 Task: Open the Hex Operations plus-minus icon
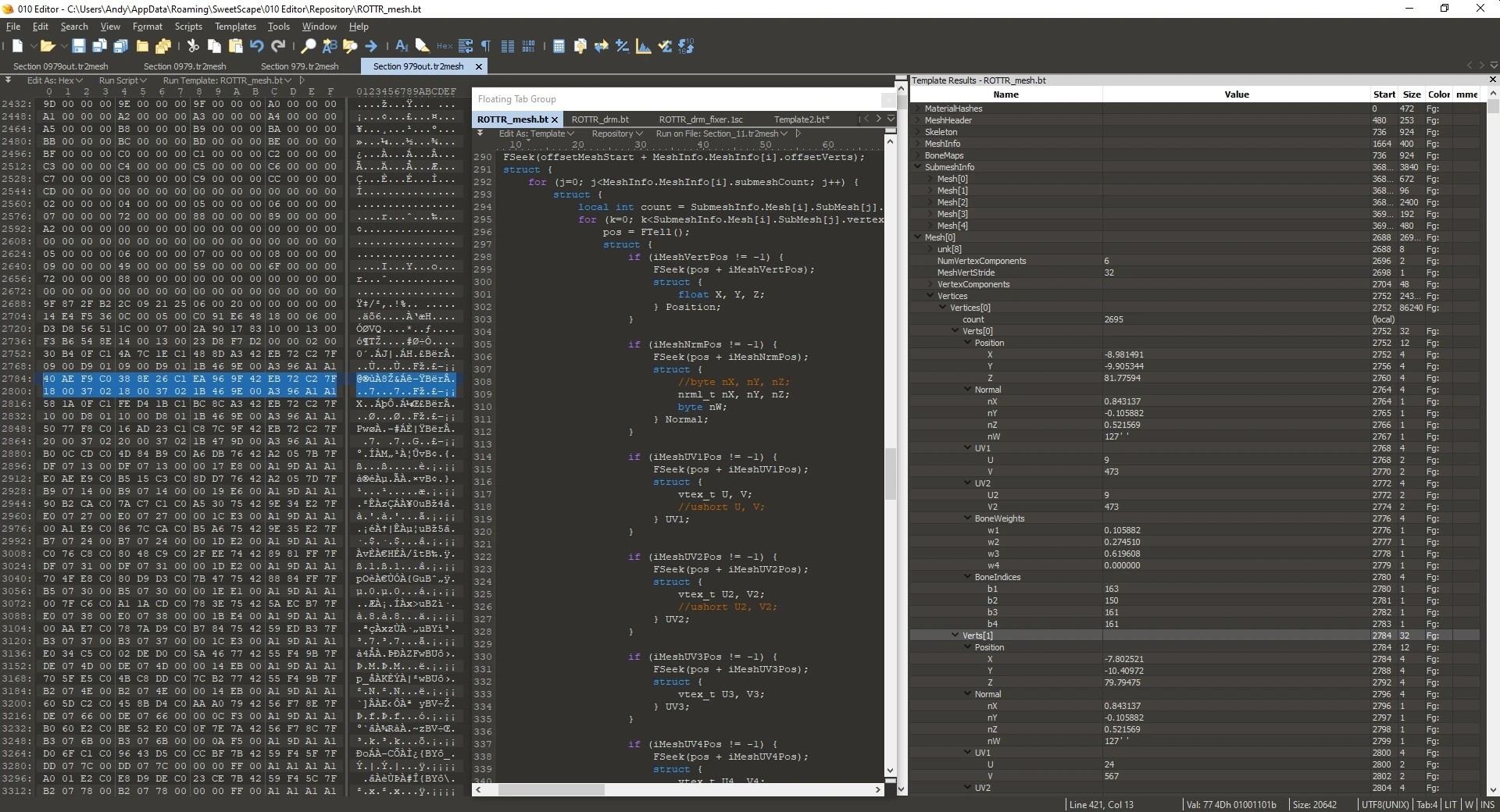pyautogui.click(x=623, y=46)
